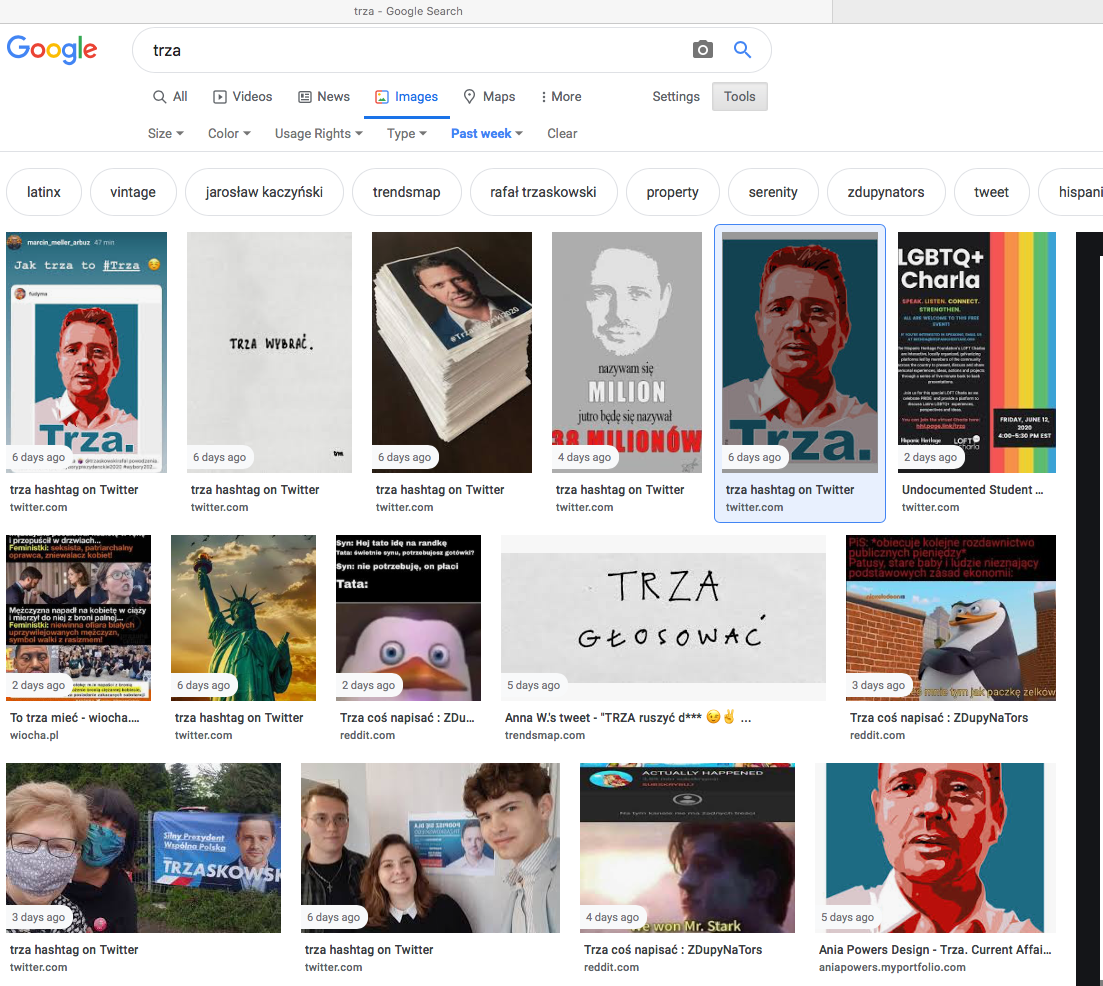
Task: Select the jarosław kaczyński chip
Action: [x=264, y=192]
